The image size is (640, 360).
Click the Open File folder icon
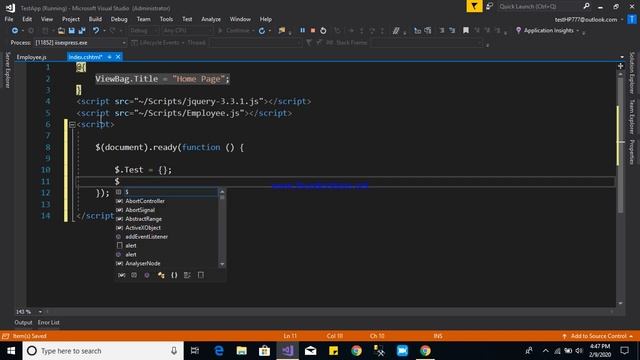[x=61, y=31]
